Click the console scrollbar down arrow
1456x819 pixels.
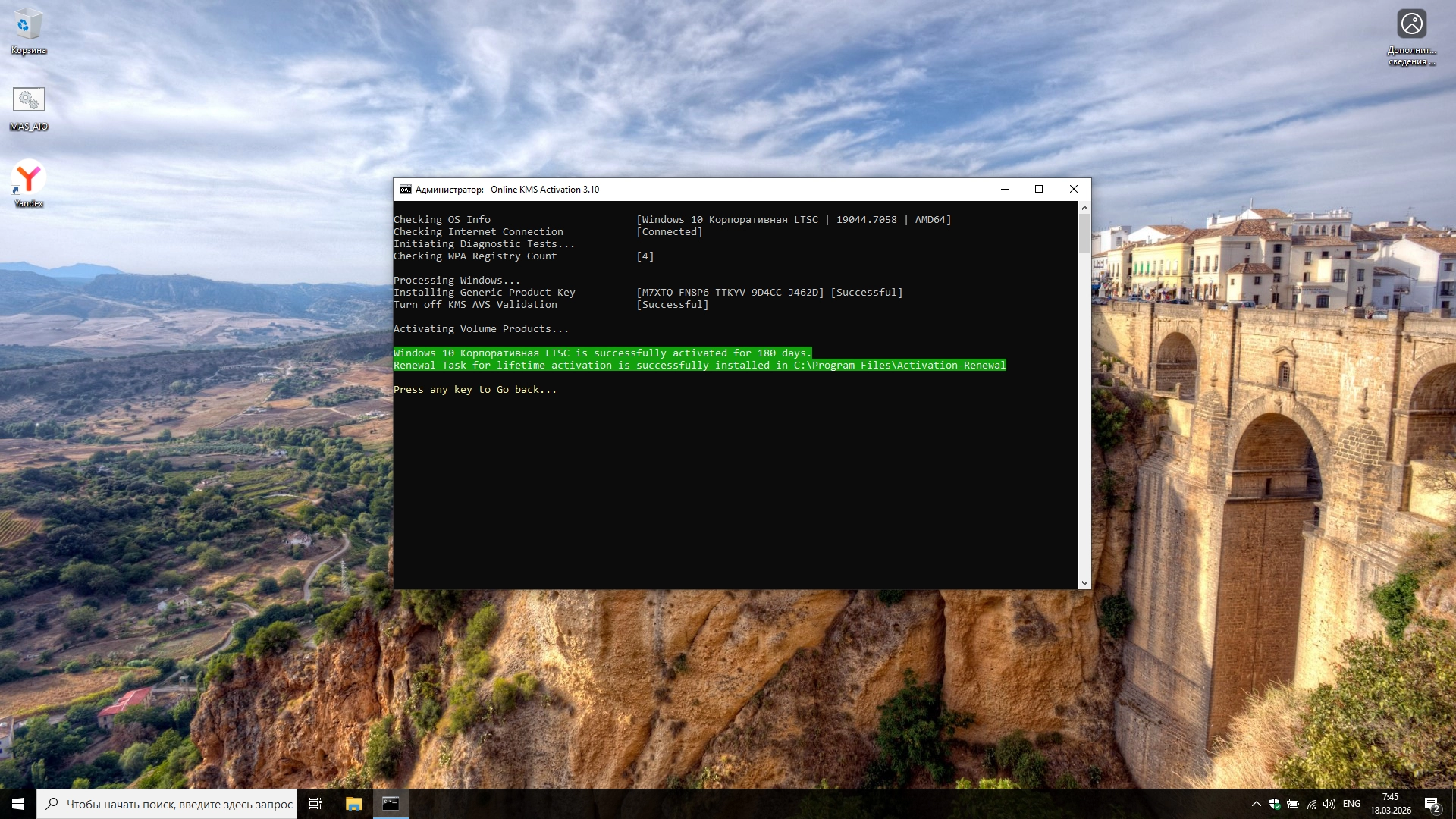pyautogui.click(x=1084, y=583)
